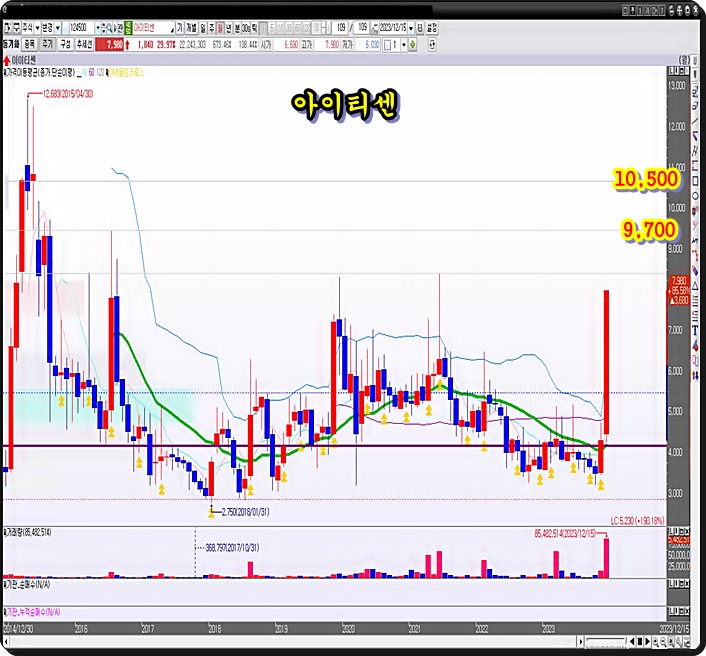
Task: Close the 기관 누적순매수 pane with its X
Action: (686, 612)
